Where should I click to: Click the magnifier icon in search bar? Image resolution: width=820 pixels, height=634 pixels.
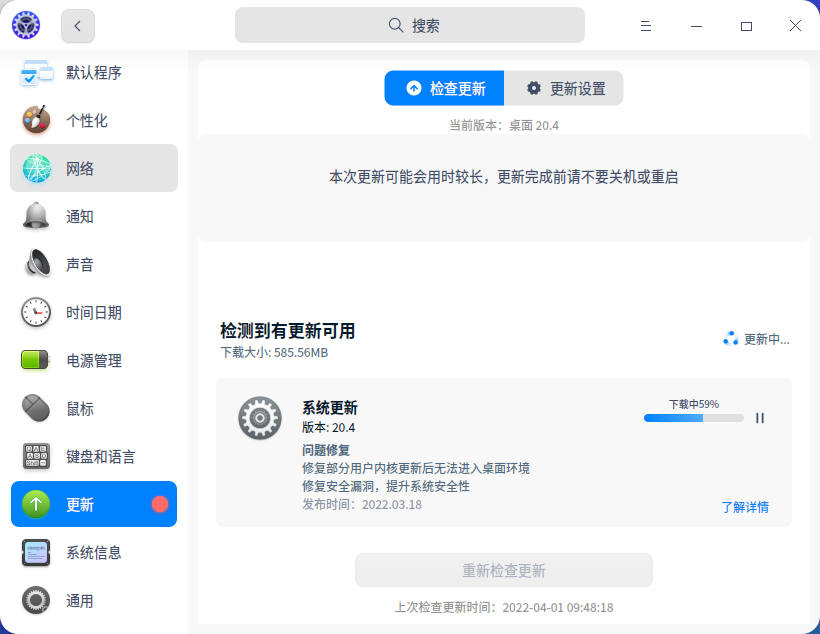[396, 25]
